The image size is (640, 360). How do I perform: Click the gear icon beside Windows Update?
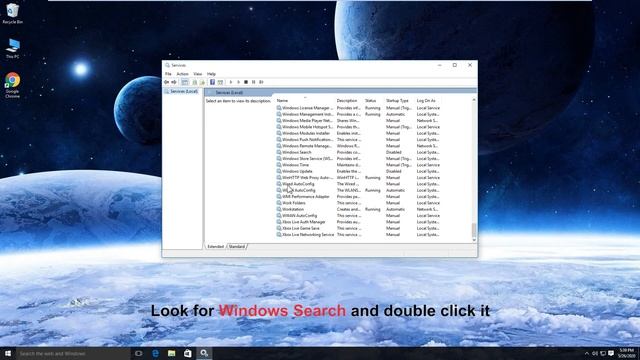pyautogui.click(x=279, y=171)
